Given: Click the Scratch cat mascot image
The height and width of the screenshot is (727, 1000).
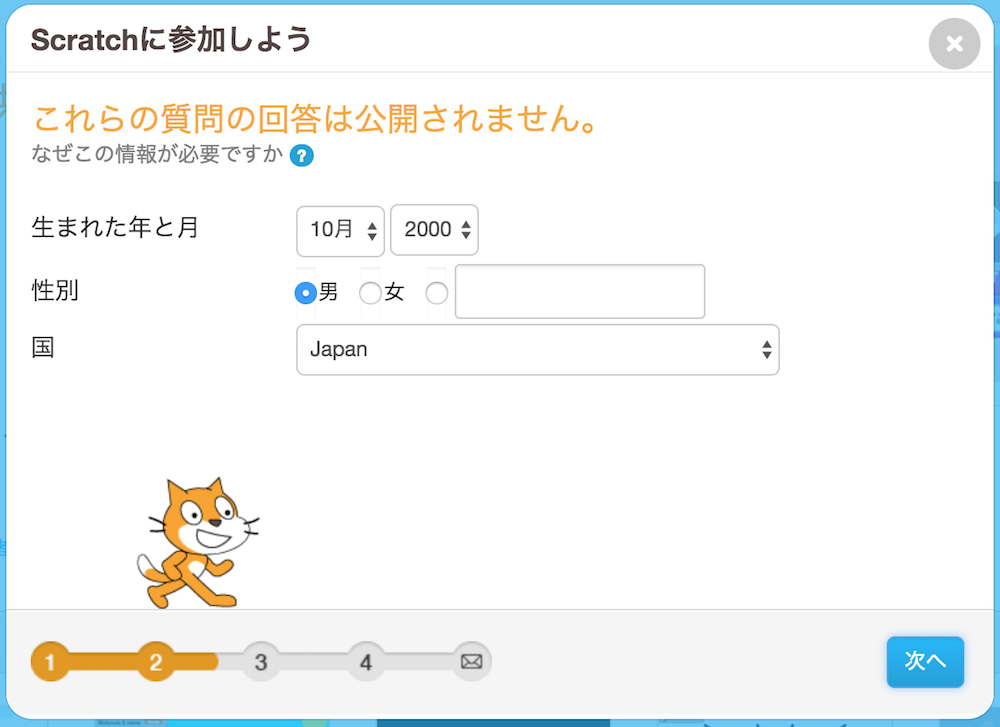Looking at the screenshot, I should (x=196, y=543).
